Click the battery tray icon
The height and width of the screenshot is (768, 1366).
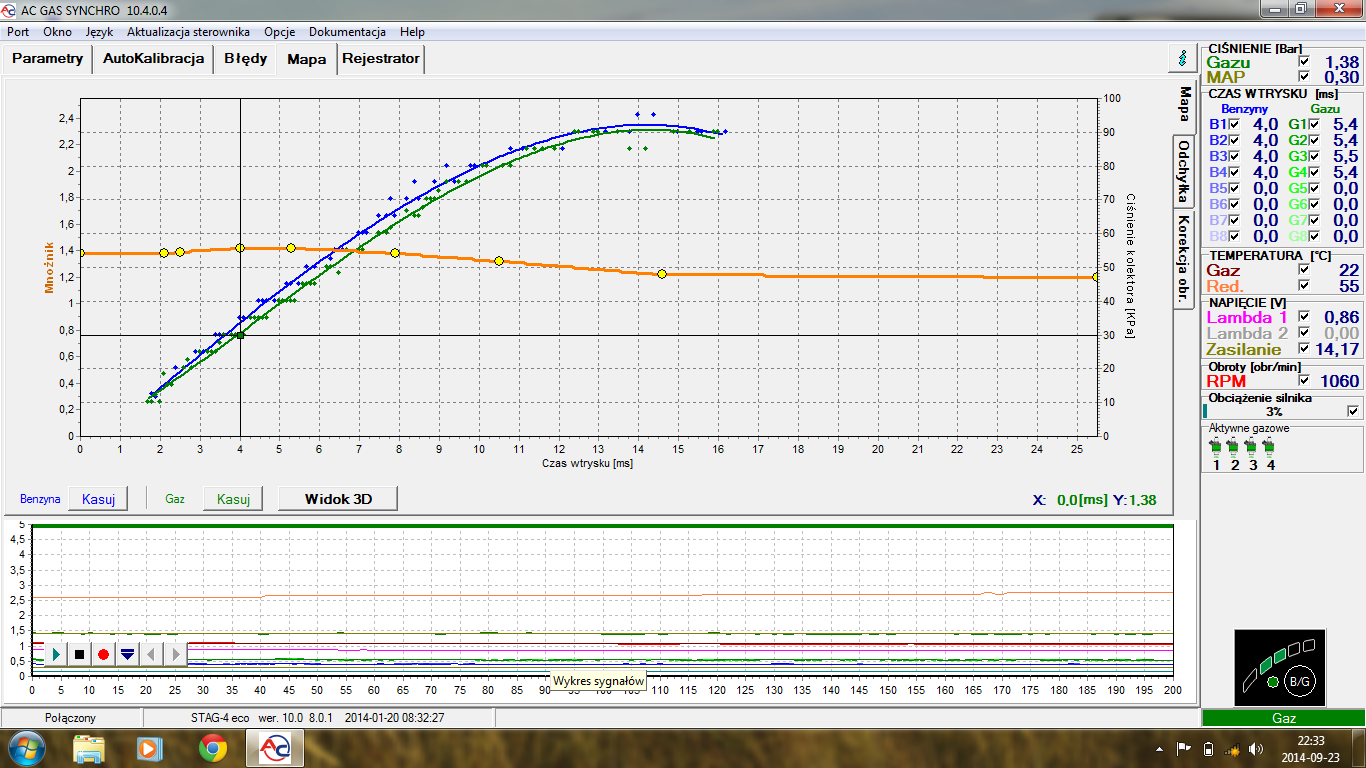click(1208, 748)
